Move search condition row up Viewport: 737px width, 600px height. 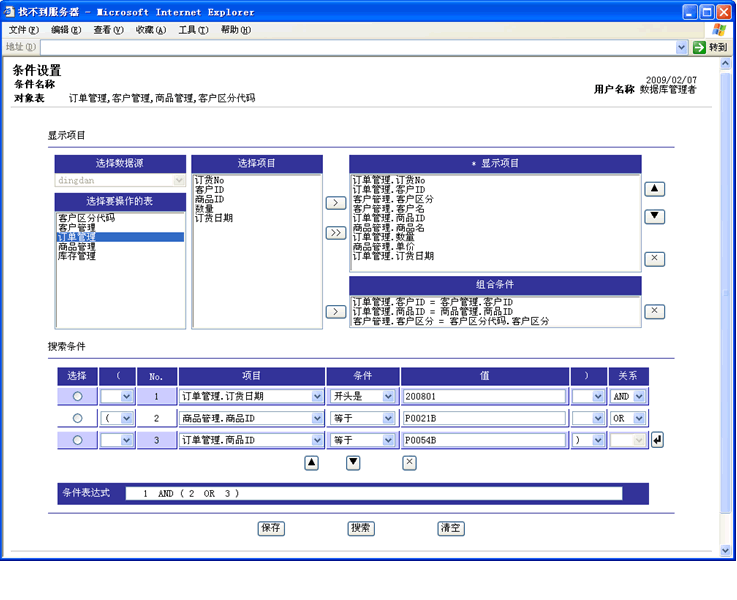pyautogui.click(x=311, y=462)
